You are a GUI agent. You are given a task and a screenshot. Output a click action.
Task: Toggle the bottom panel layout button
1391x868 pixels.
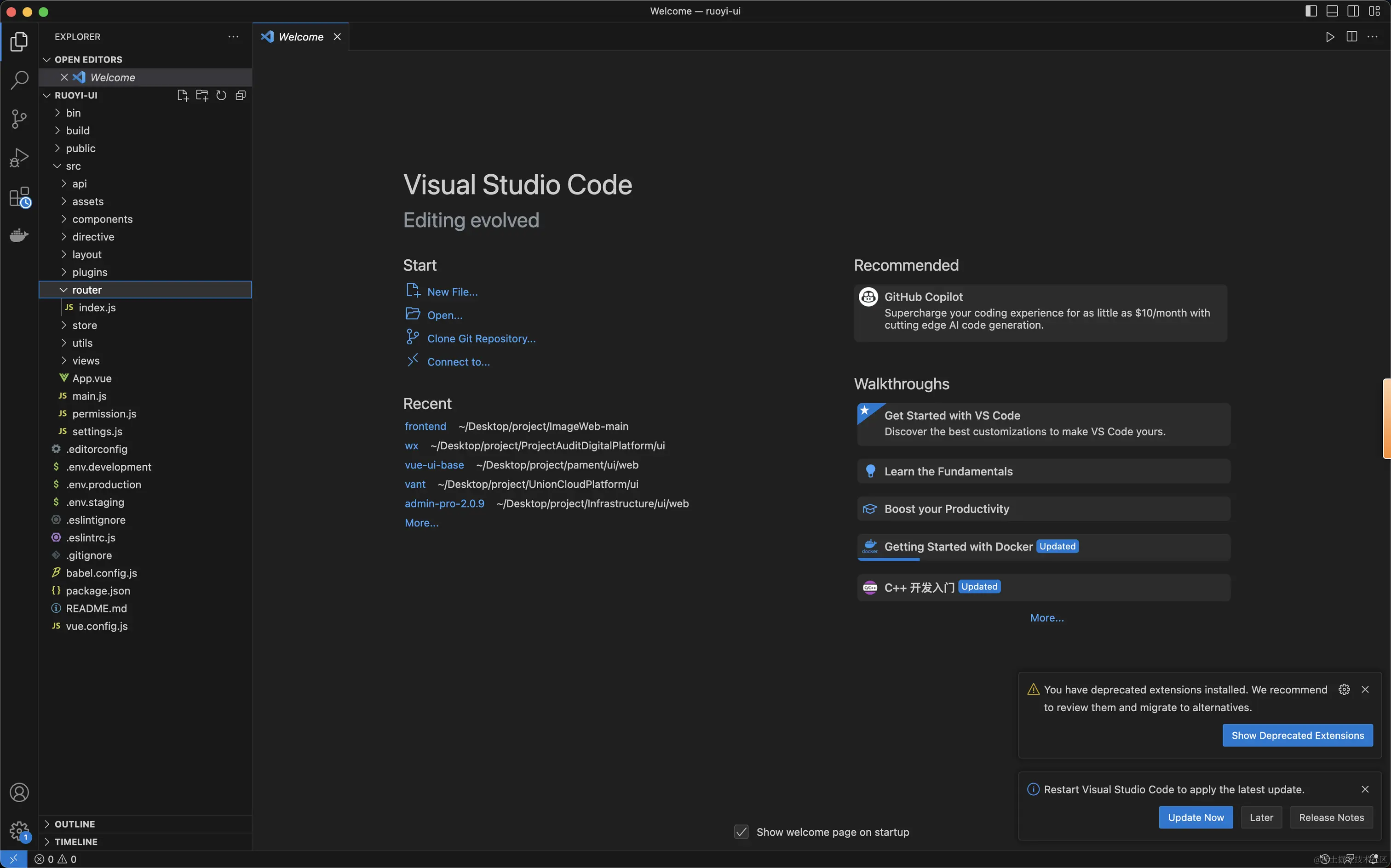1332,11
